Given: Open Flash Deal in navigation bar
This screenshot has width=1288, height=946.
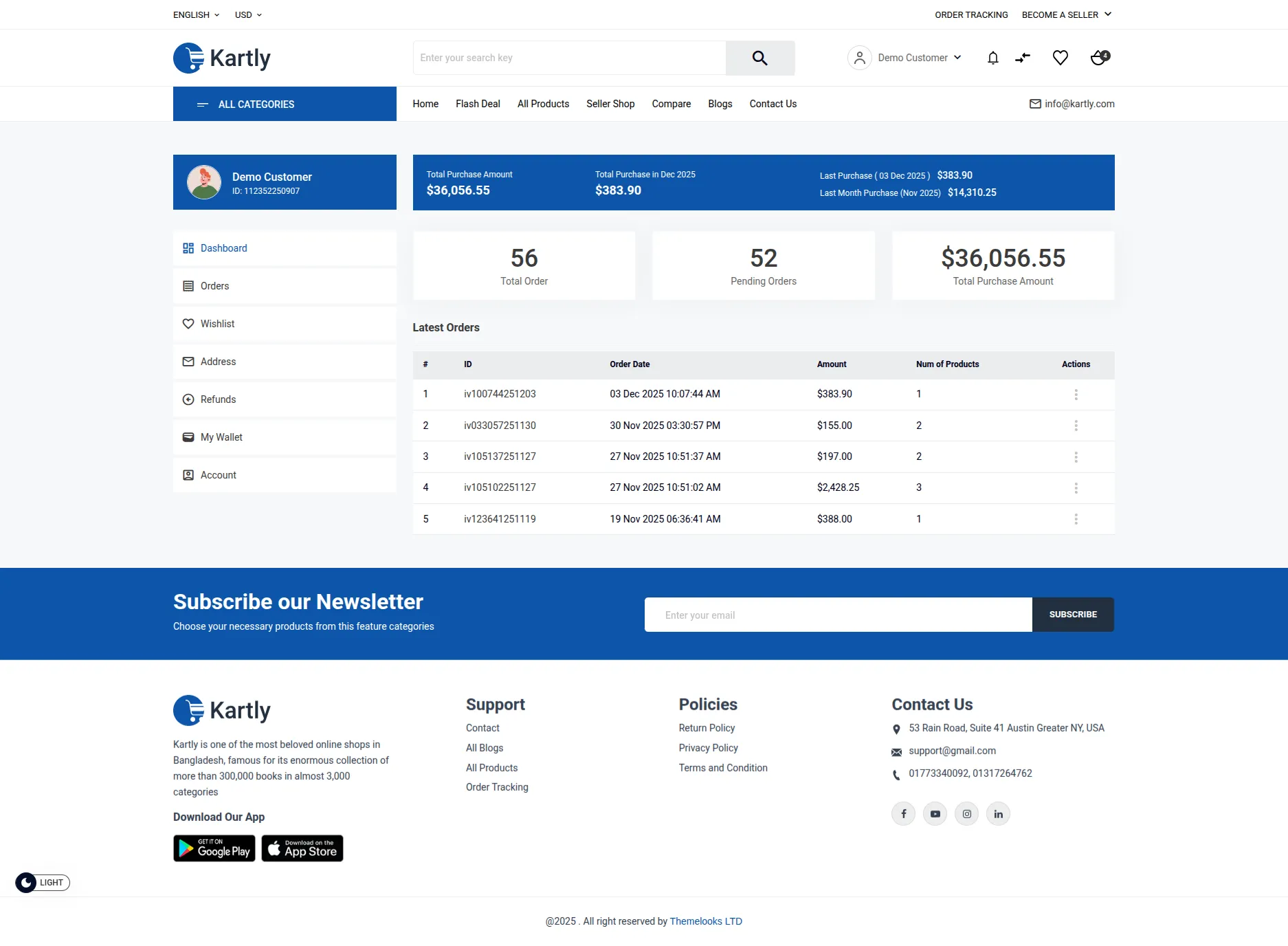Looking at the screenshot, I should (478, 104).
